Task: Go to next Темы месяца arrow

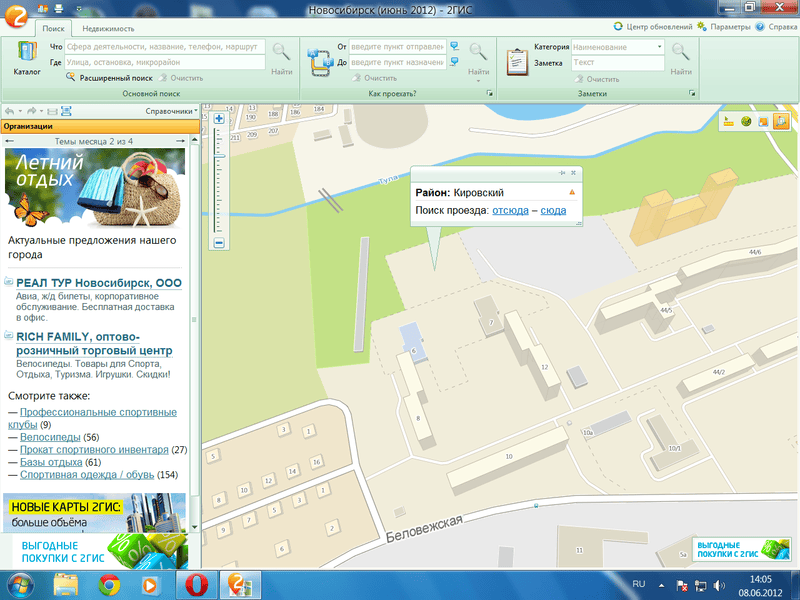Action: click(x=180, y=141)
